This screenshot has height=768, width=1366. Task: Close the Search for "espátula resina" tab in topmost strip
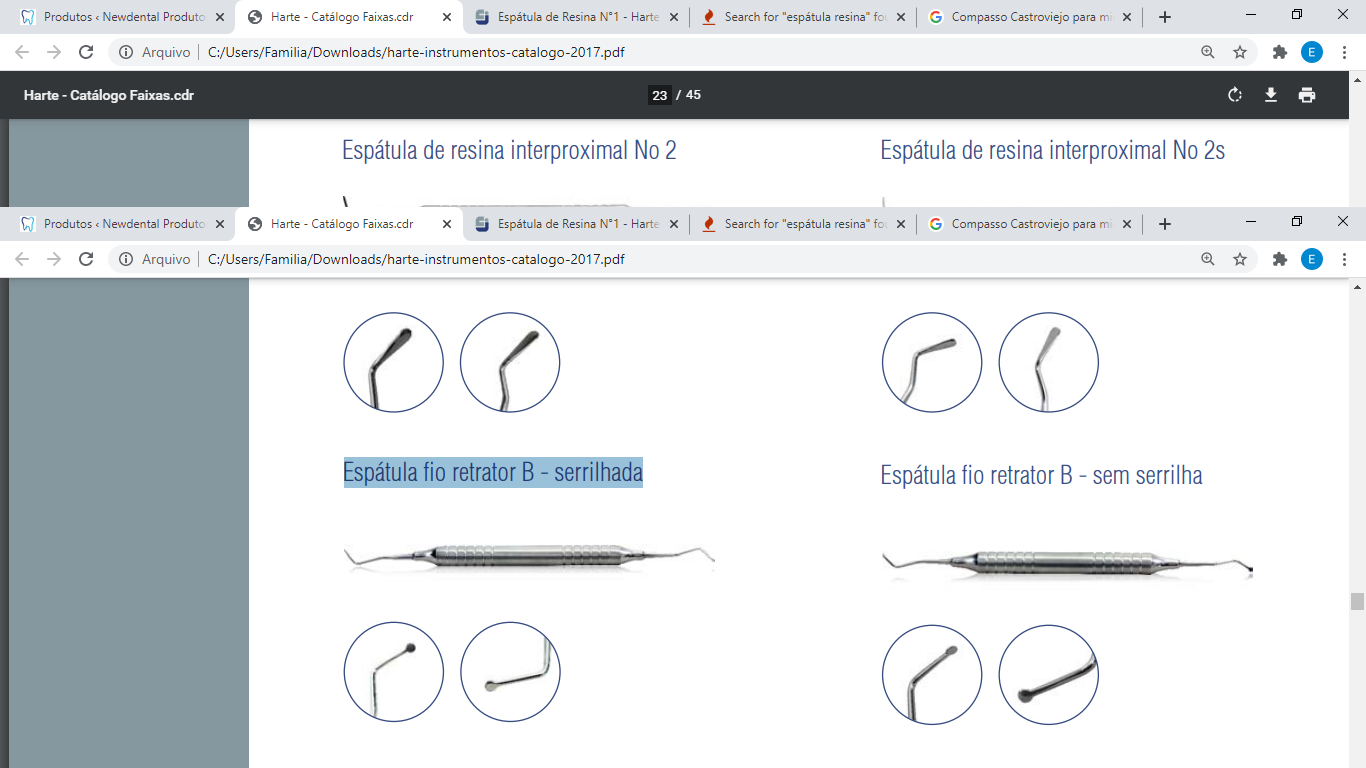pos(901,17)
